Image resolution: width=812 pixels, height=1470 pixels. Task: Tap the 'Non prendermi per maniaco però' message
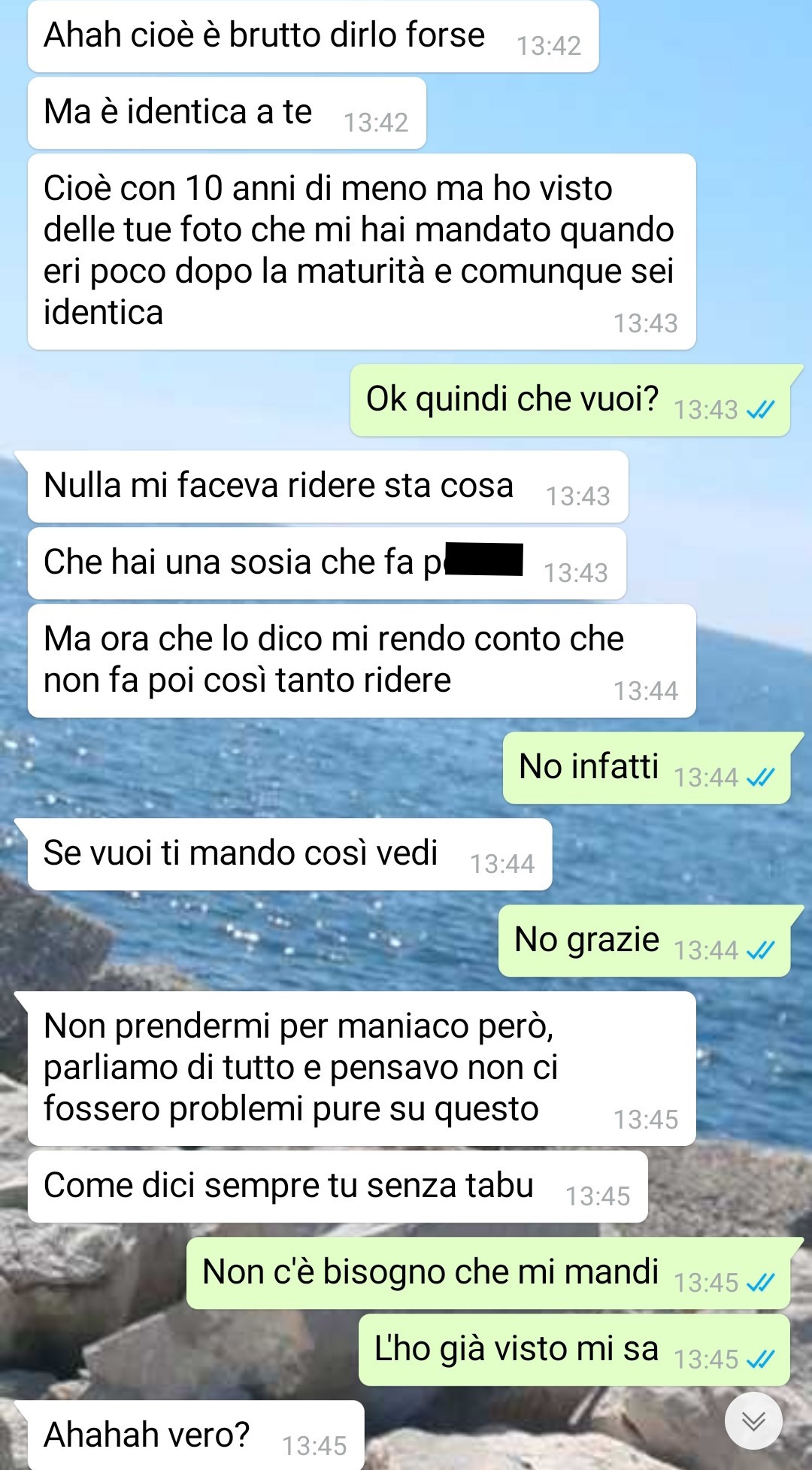(x=362, y=1068)
